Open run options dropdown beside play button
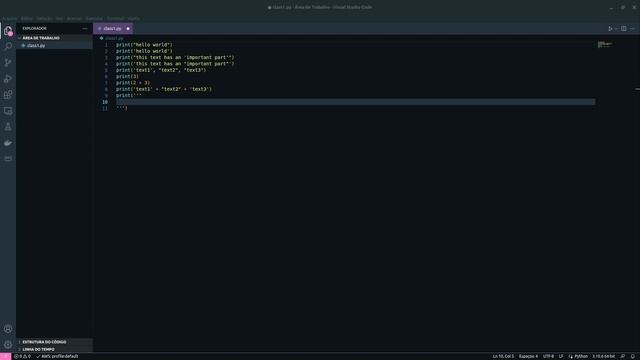Image resolution: width=640 pixels, height=360 pixels. (x=616, y=29)
